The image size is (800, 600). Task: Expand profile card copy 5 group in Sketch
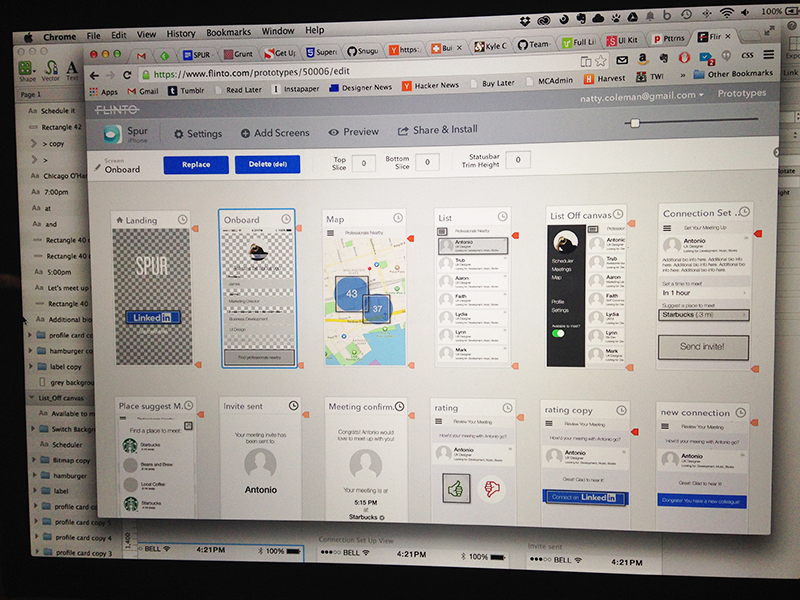[36, 521]
